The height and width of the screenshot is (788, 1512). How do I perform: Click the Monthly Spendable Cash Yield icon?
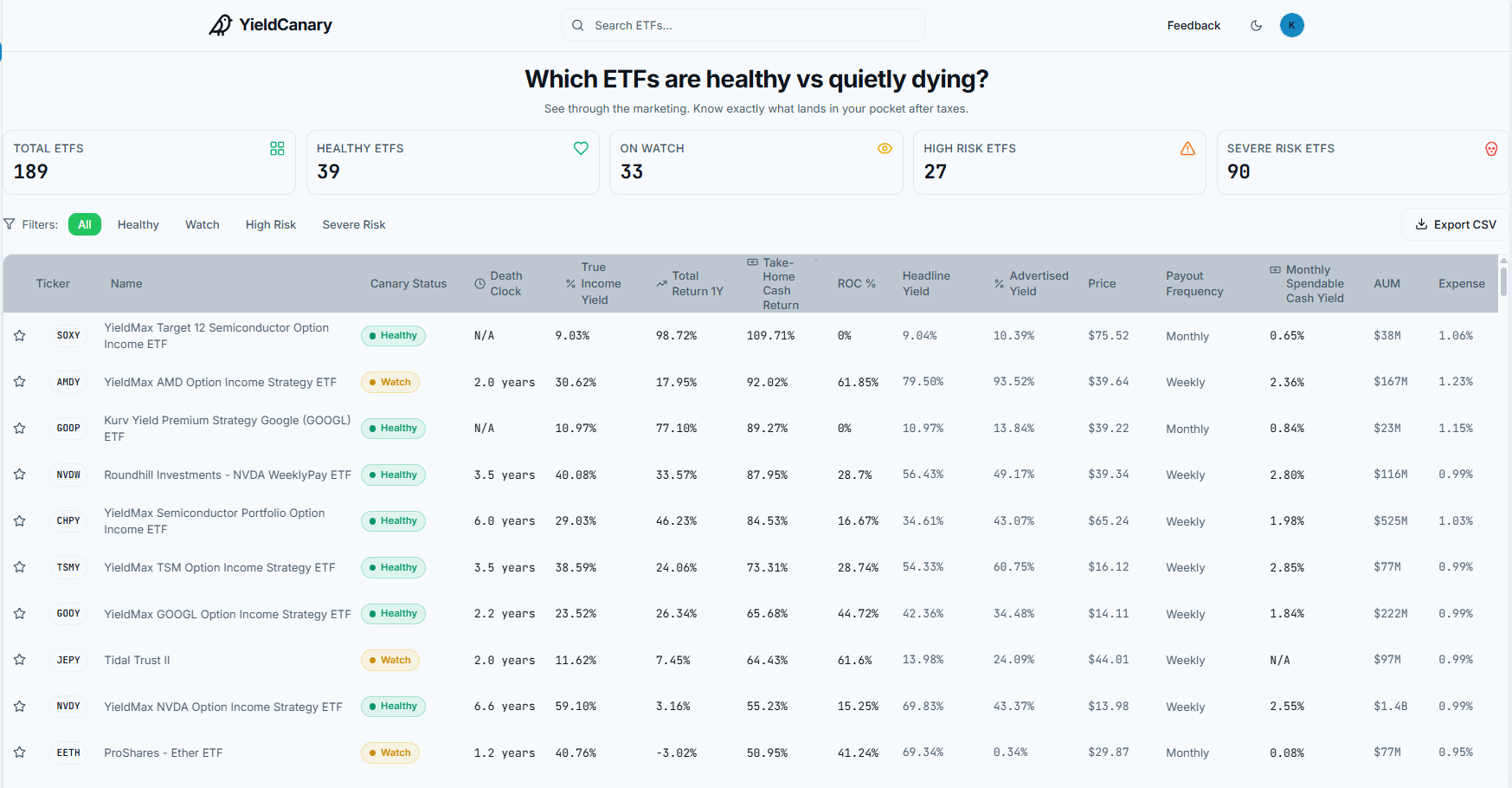point(1275,270)
